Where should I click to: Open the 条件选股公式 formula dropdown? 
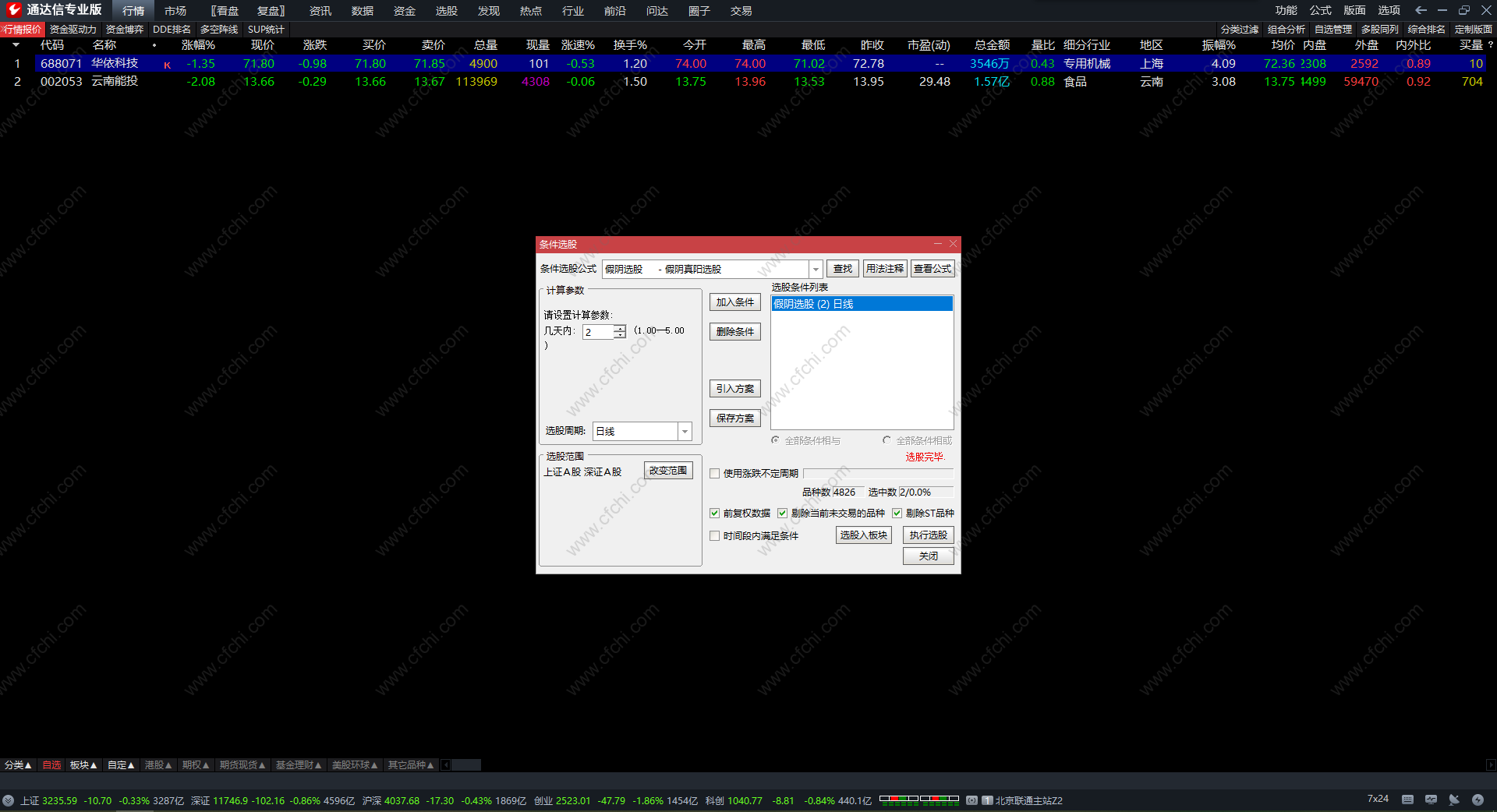(816, 269)
